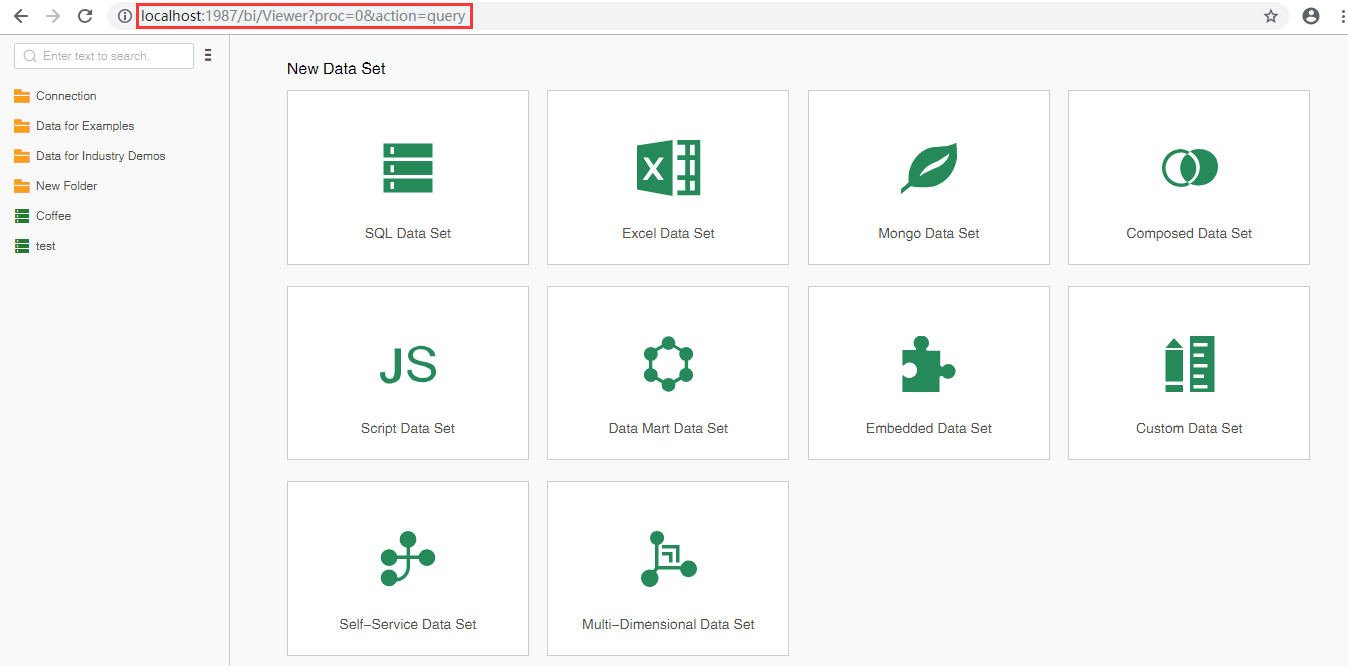The width and height of the screenshot is (1348, 666).
Task: Open the sidebar options menu beside search
Action: [208, 56]
